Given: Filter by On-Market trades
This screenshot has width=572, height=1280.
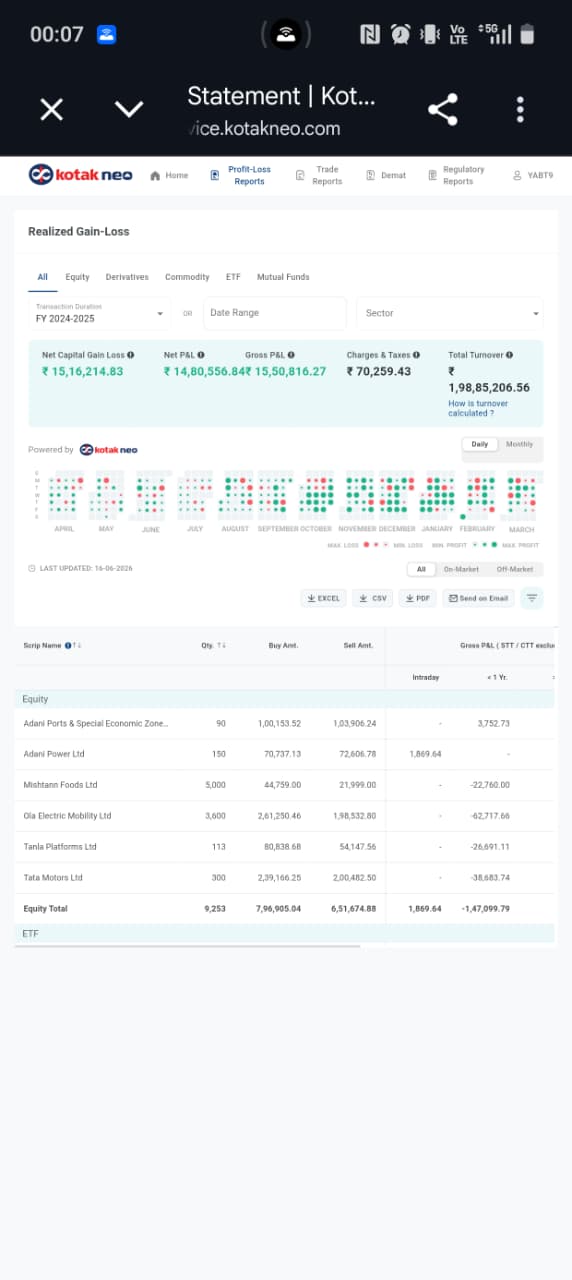Looking at the screenshot, I should 461,569.
